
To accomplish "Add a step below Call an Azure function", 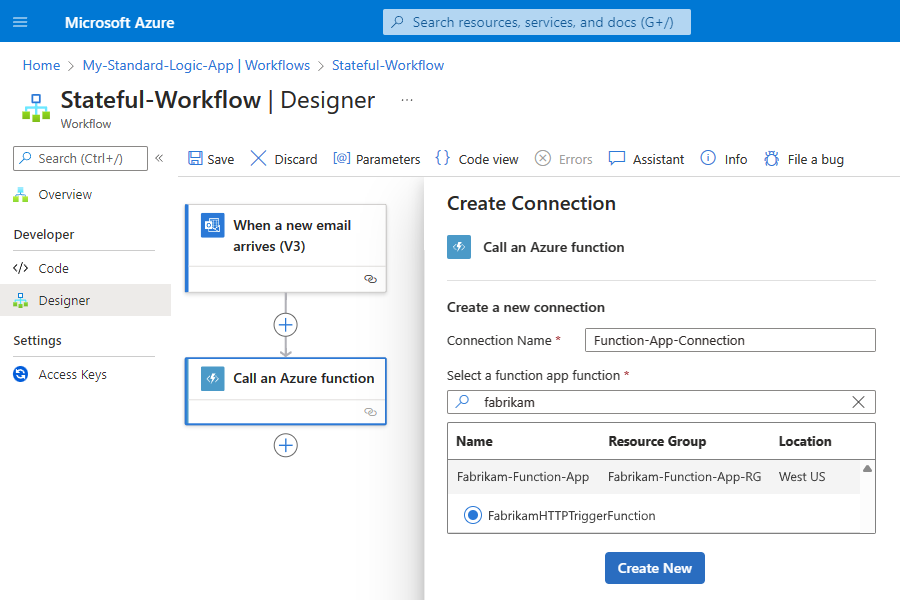I will 286,445.
